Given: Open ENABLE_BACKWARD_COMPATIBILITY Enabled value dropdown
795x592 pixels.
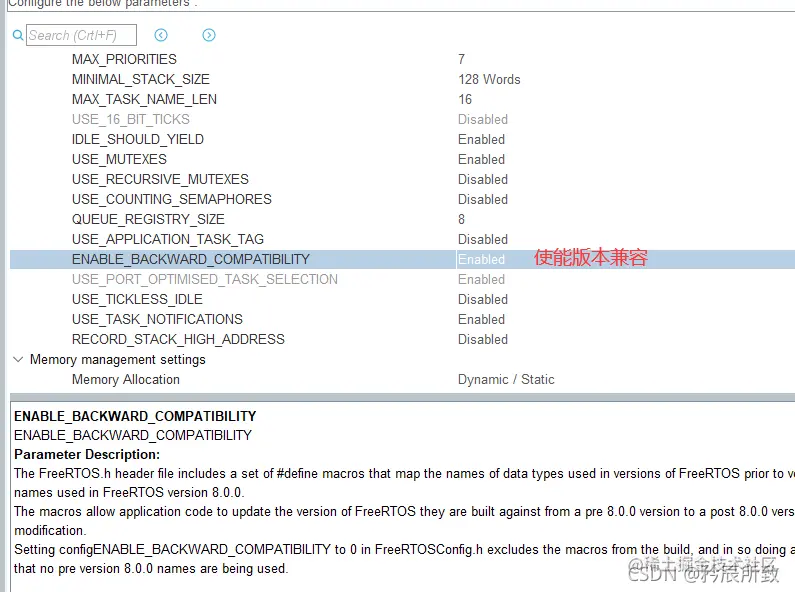Looking at the screenshot, I should (481, 259).
